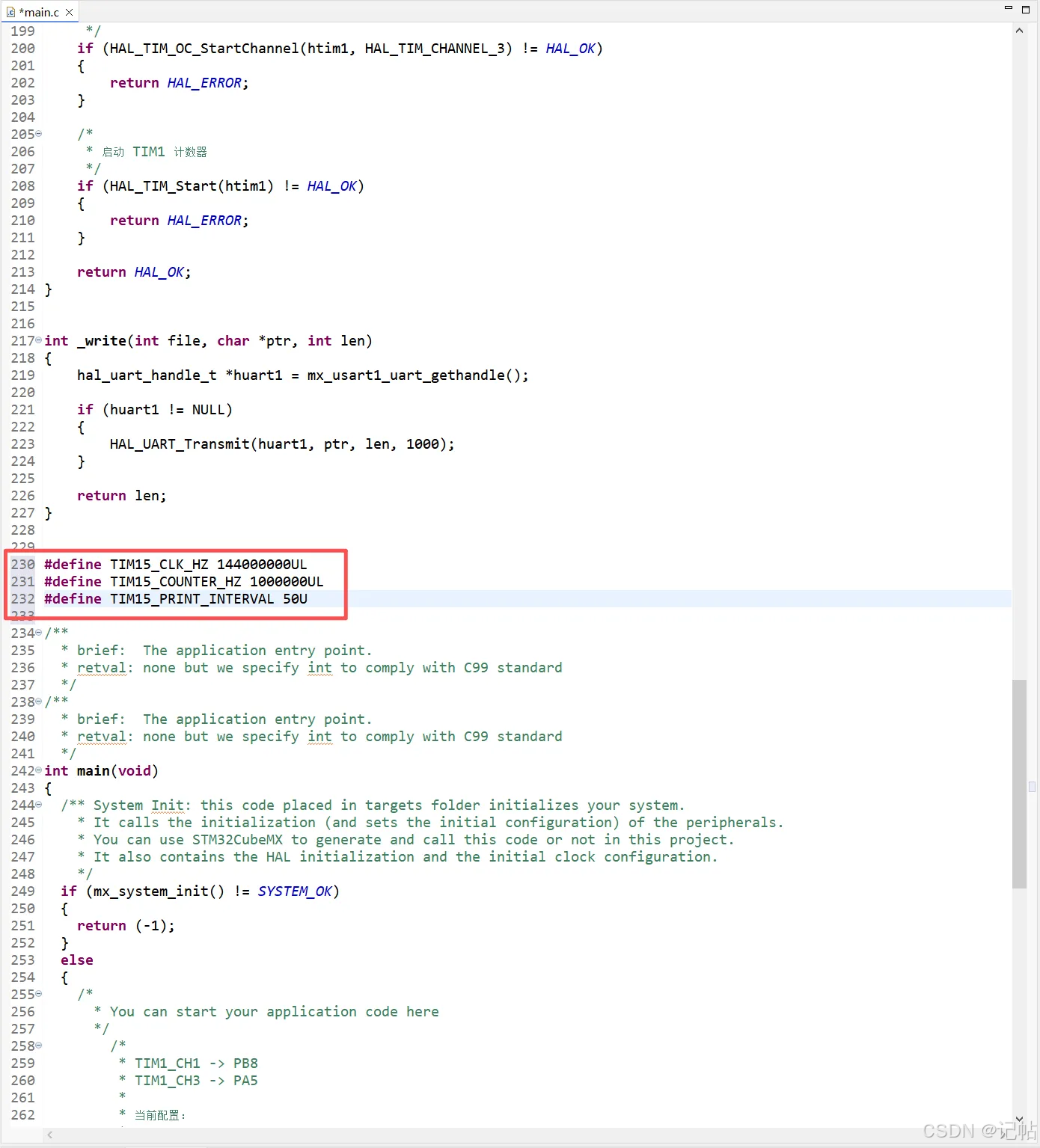This screenshot has height=1148, width=1040.
Task: Collapse the comment block at line 255
Action: (x=39, y=994)
